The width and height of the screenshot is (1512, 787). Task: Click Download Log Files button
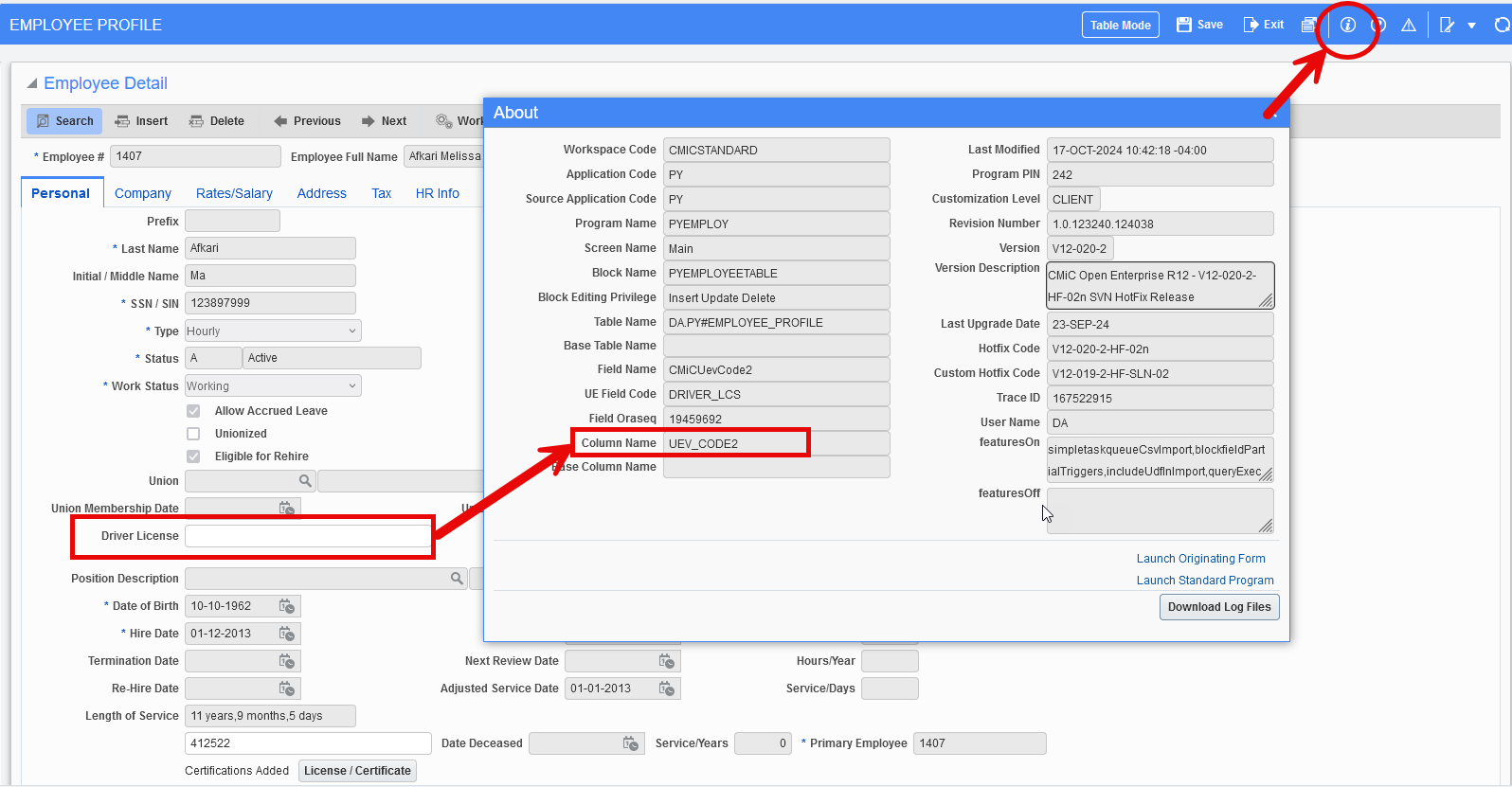(x=1219, y=607)
